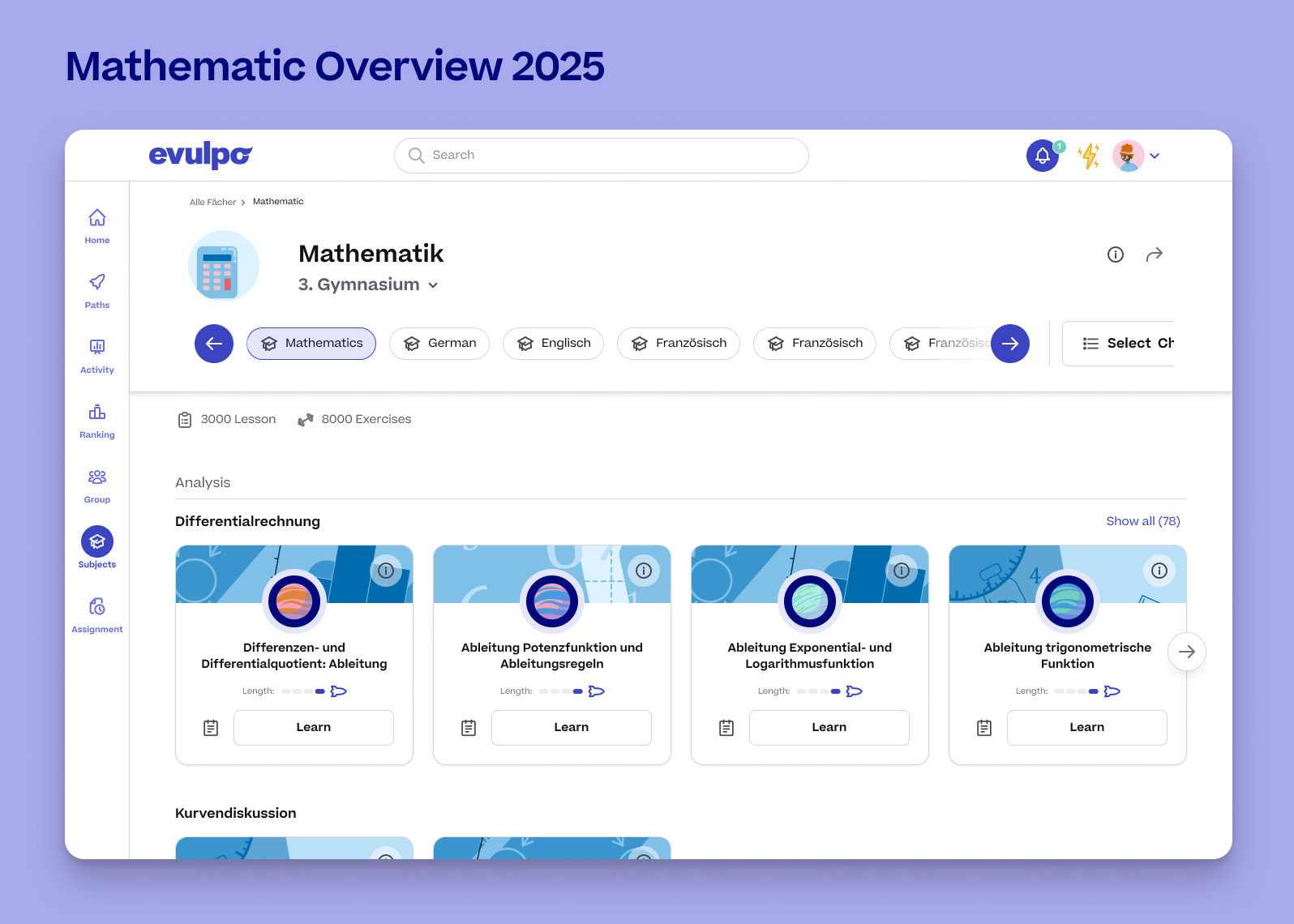Click the share arrow next to Mathematik

pos(1154,255)
